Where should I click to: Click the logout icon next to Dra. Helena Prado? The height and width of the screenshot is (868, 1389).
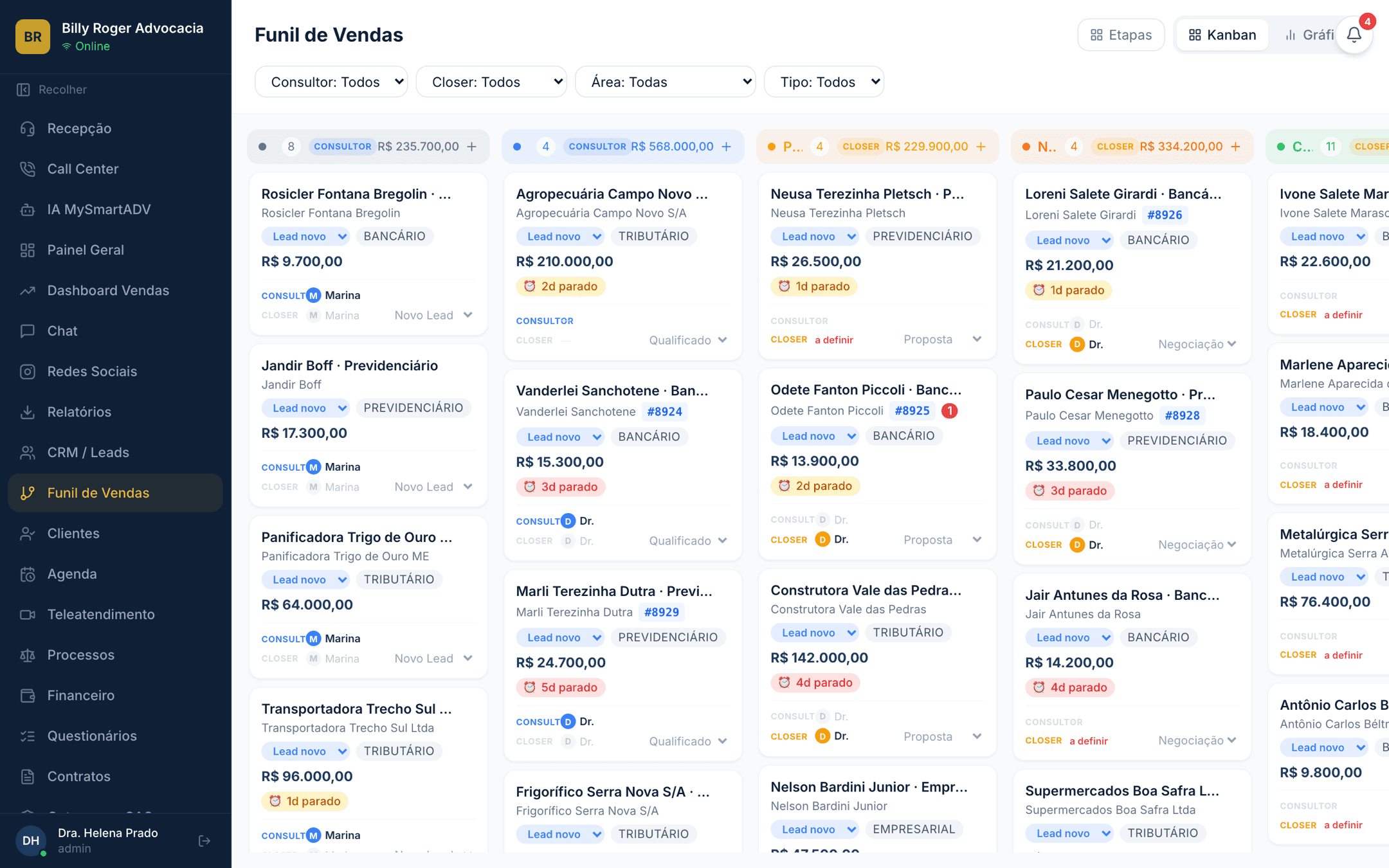tap(204, 840)
